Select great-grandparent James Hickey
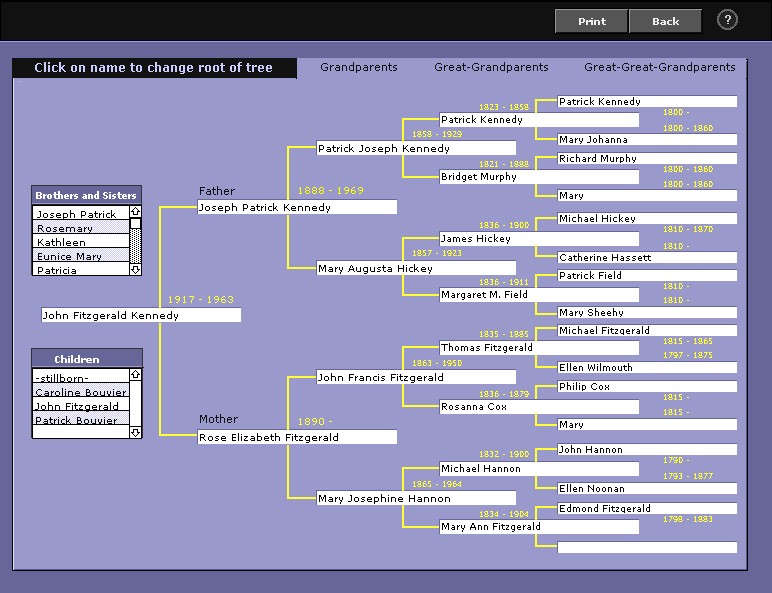This screenshot has width=772, height=593. pos(539,239)
